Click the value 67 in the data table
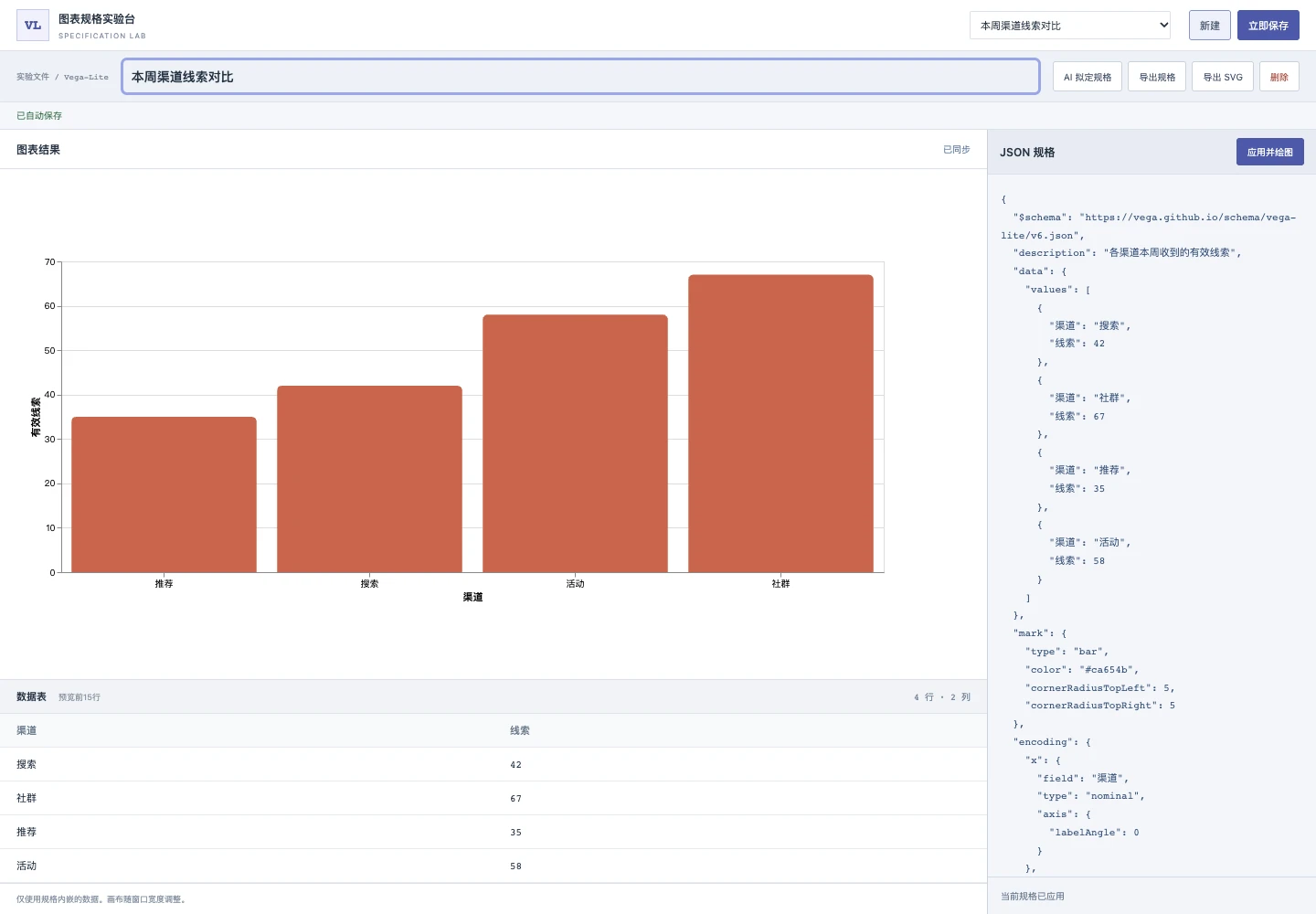The height and width of the screenshot is (914, 1316). point(516,799)
